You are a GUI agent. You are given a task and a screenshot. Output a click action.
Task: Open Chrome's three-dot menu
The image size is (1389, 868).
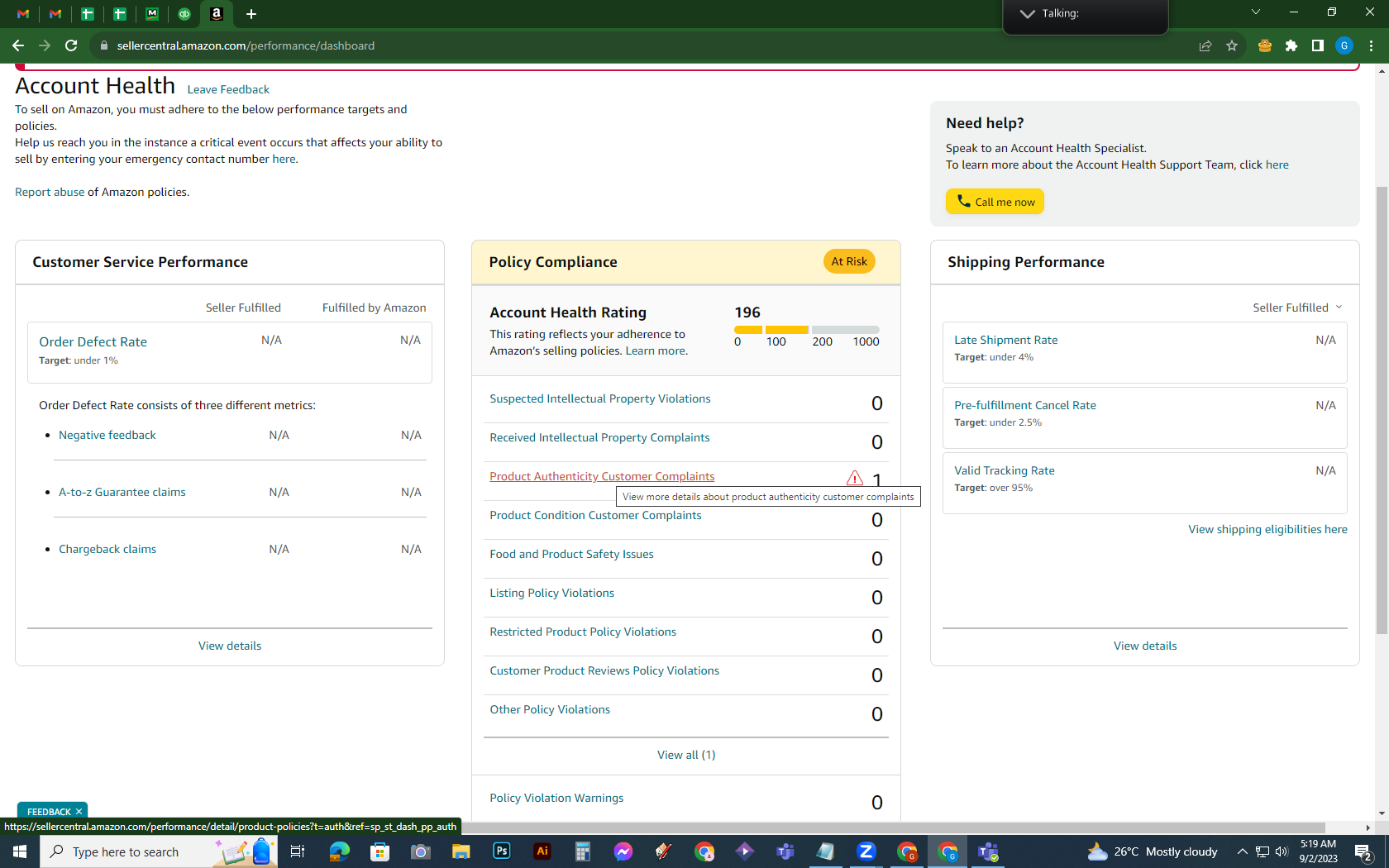pyautogui.click(x=1371, y=45)
